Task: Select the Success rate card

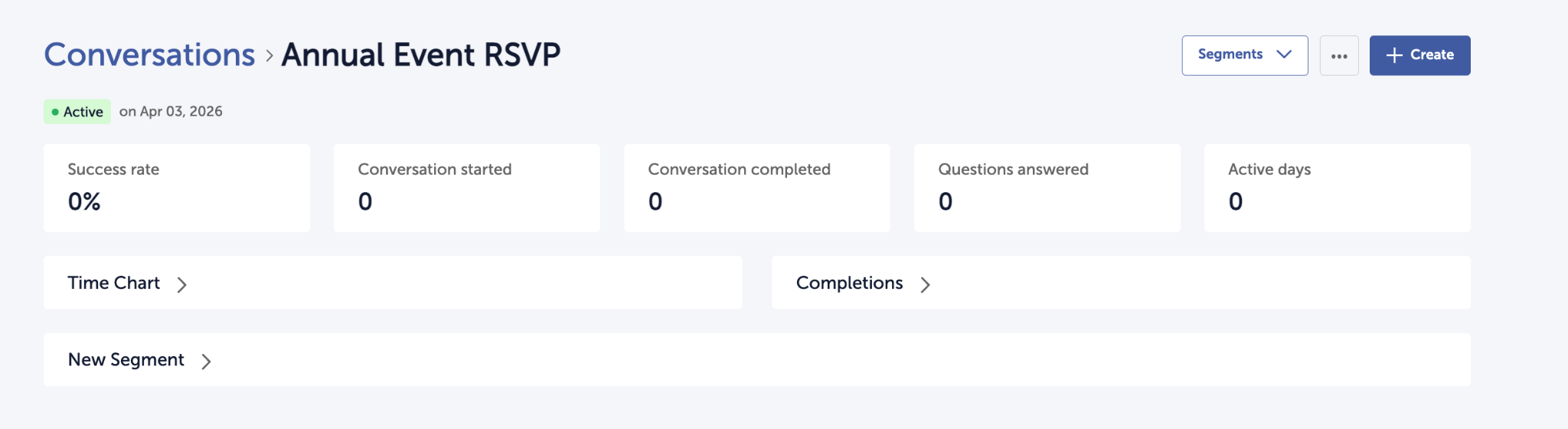Action: tap(177, 188)
